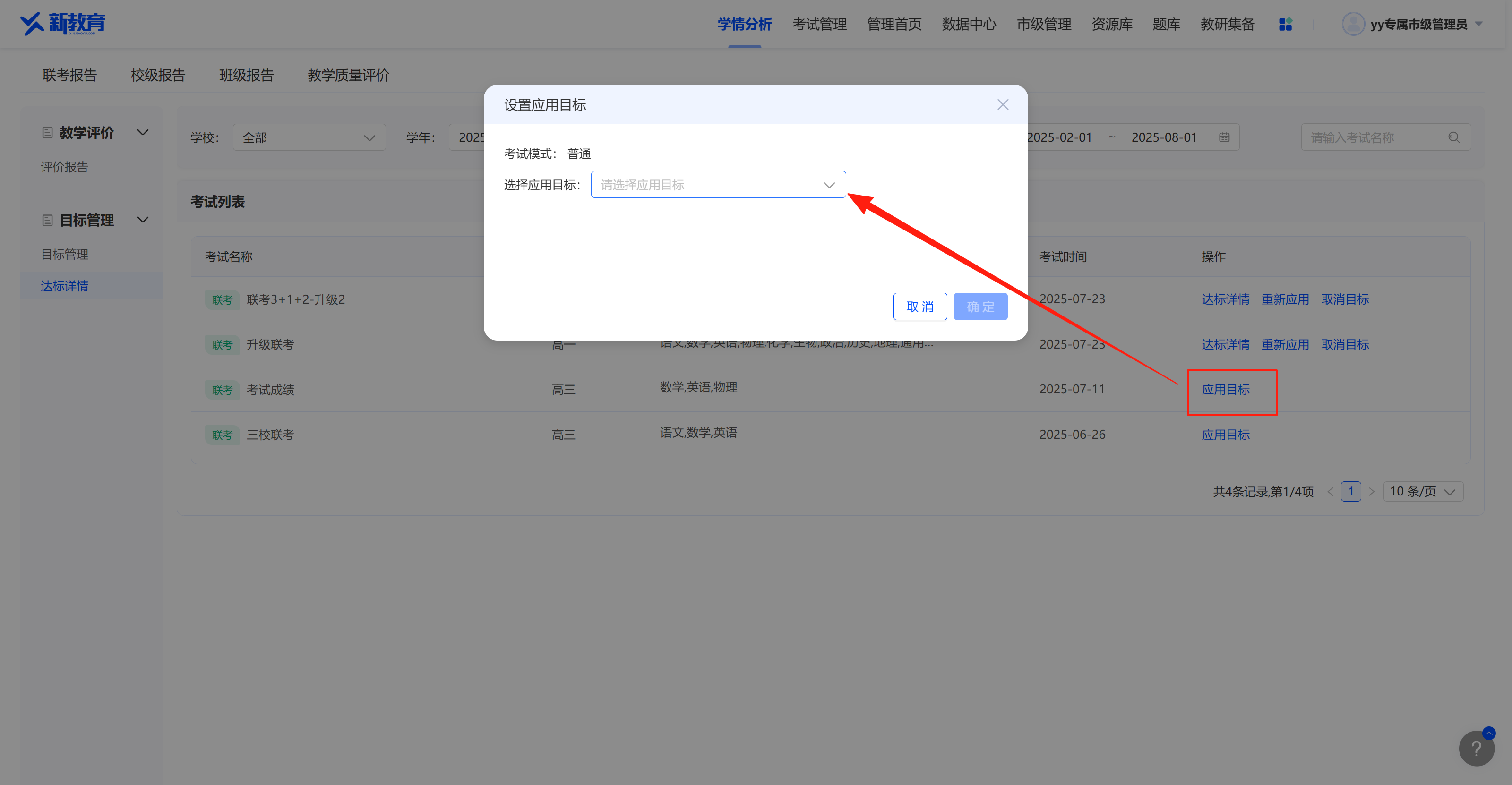
Task: Click the search magnifier icon
Action: [x=1453, y=137]
